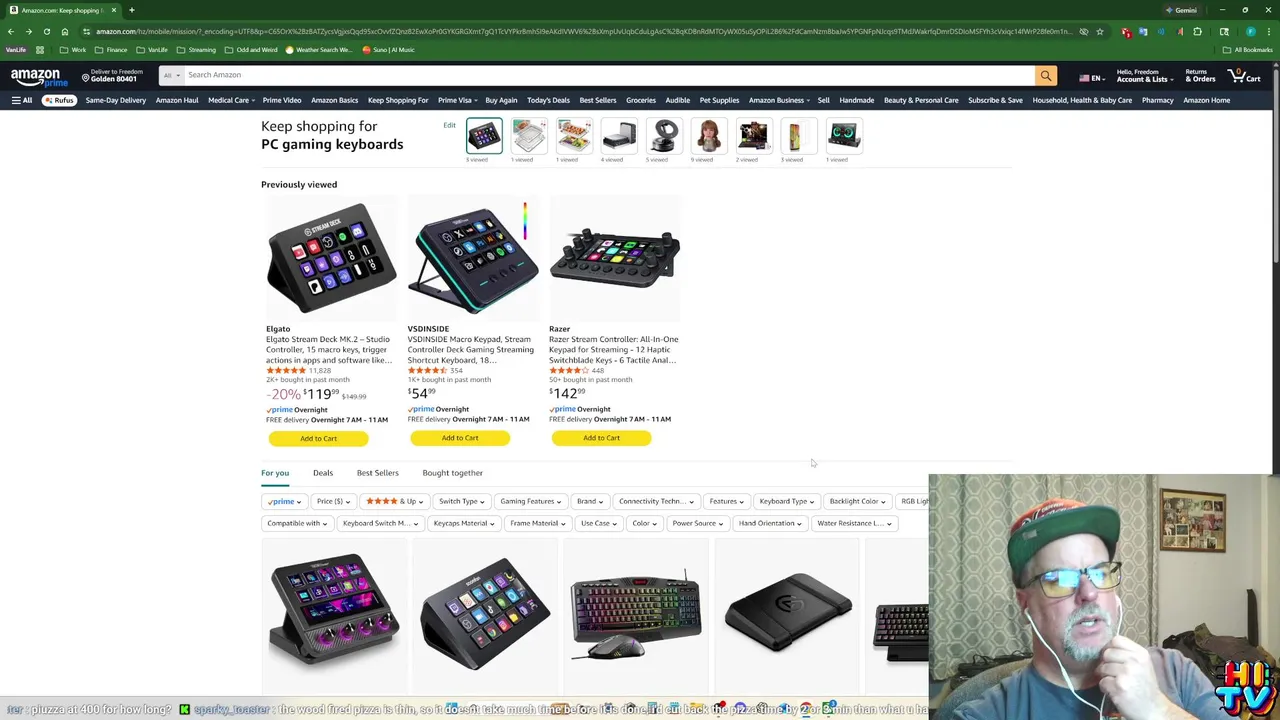Image resolution: width=1280 pixels, height=720 pixels.
Task: Open the Backlight Color filter dropdown
Action: pos(857,501)
